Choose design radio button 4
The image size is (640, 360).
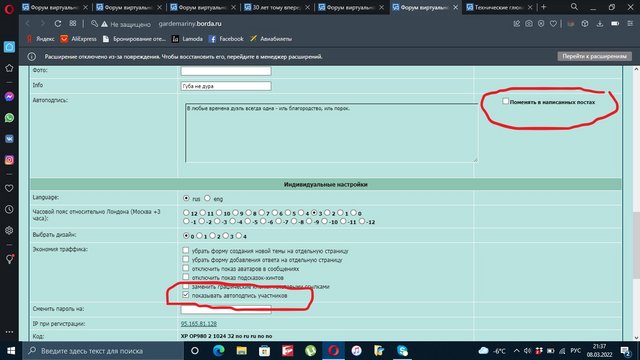coord(239,236)
